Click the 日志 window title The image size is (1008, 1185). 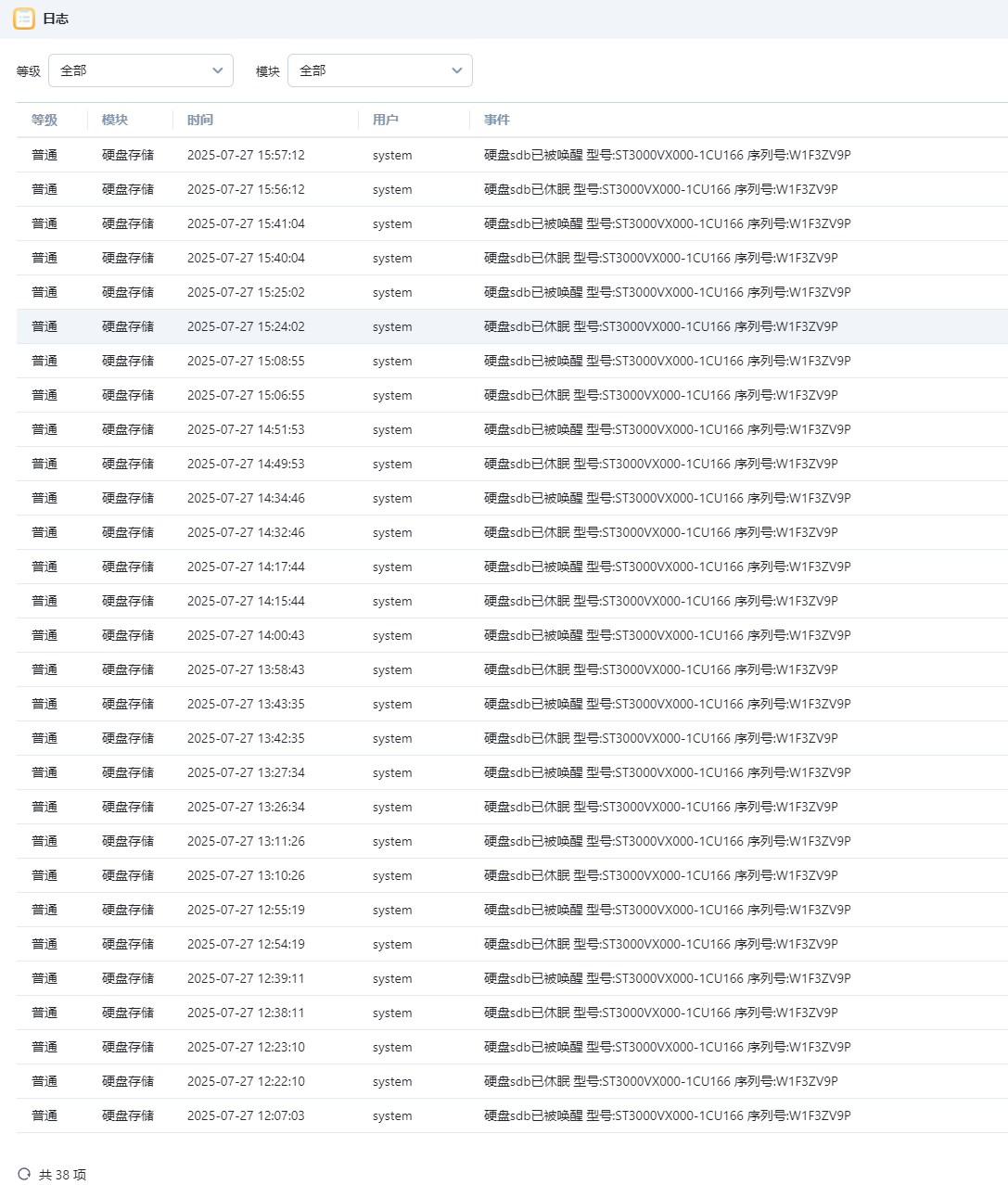pos(56,19)
